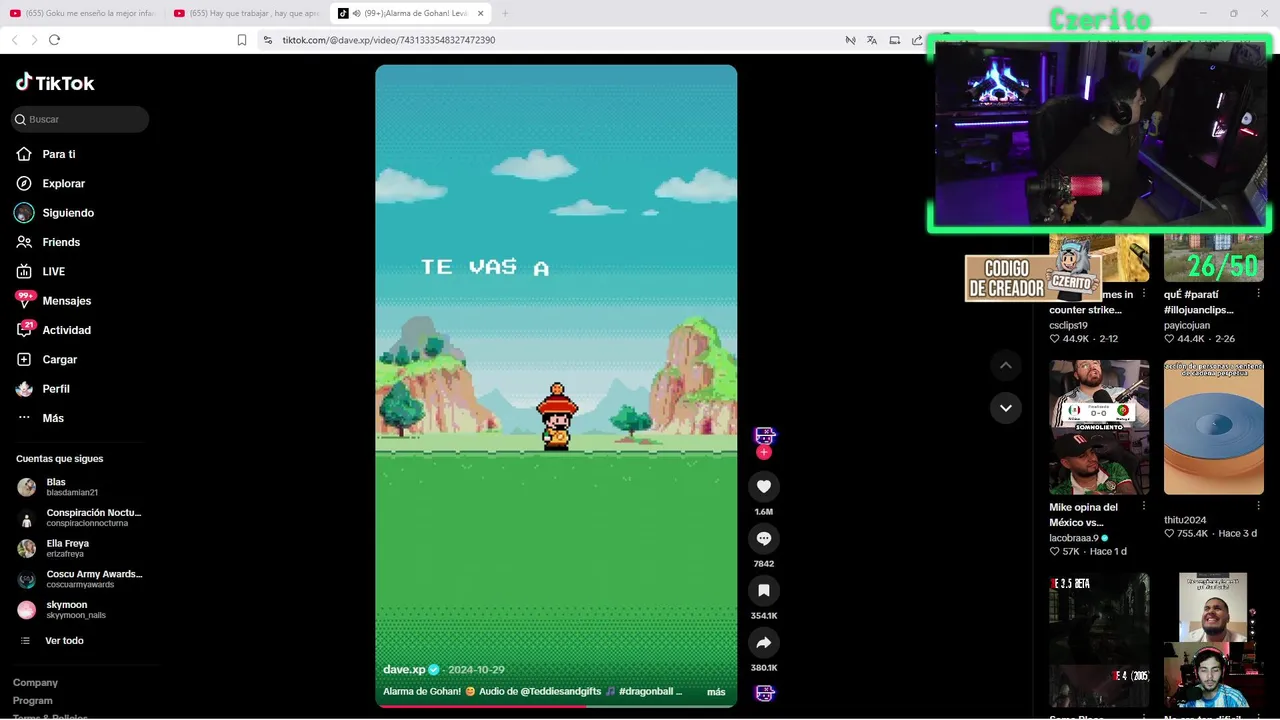Image resolution: width=1280 pixels, height=720 pixels.
Task: Open the creator avatar above the like button
Action: pyautogui.click(x=764, y=436)
